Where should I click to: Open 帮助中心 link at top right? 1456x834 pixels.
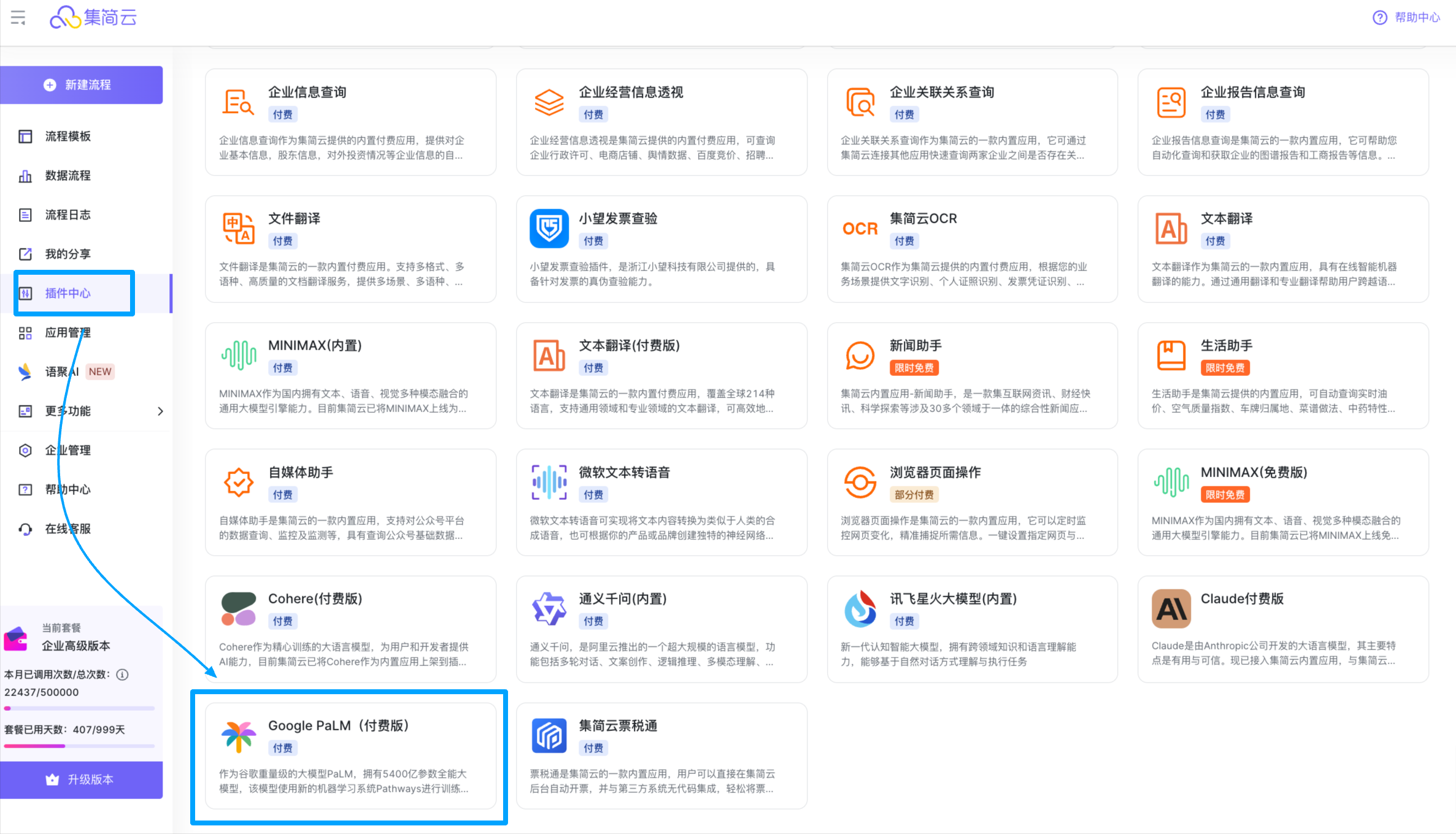click(1406, 17)
